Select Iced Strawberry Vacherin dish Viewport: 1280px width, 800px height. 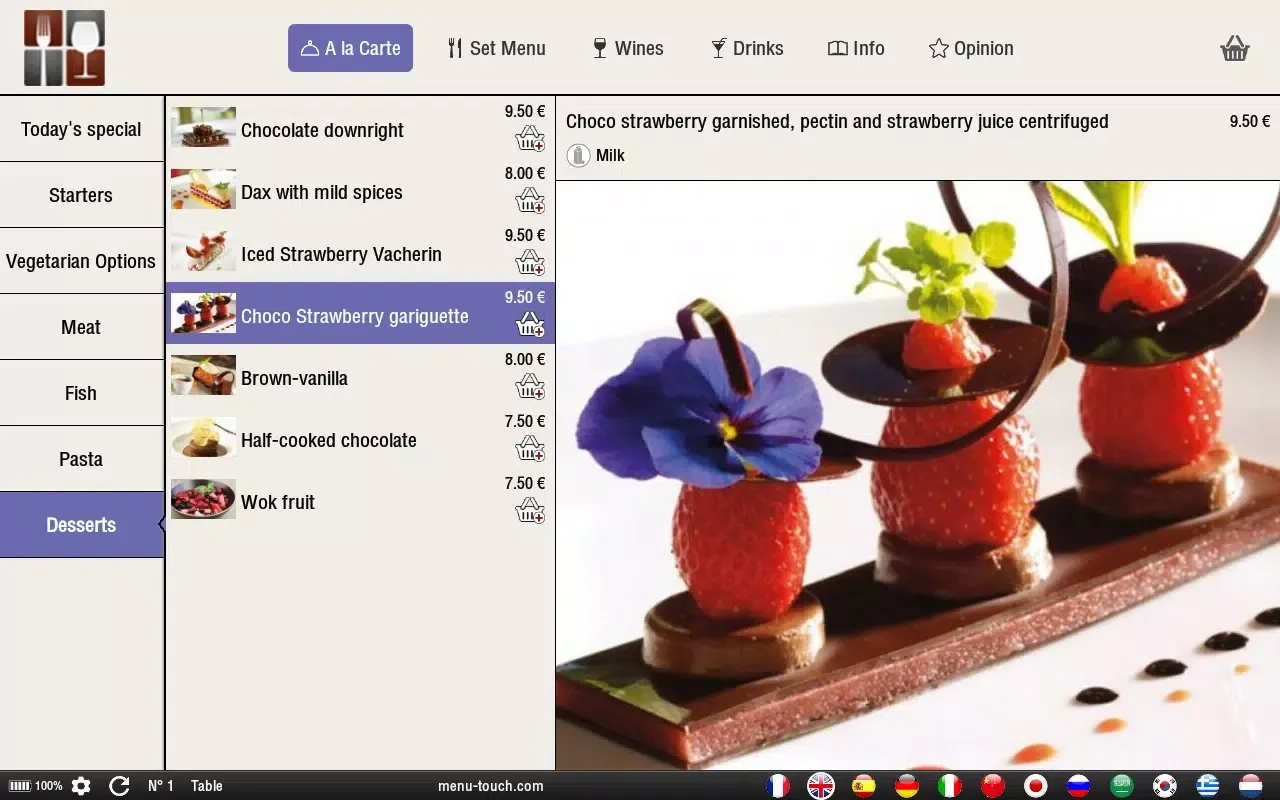click(x=341, y=254)
